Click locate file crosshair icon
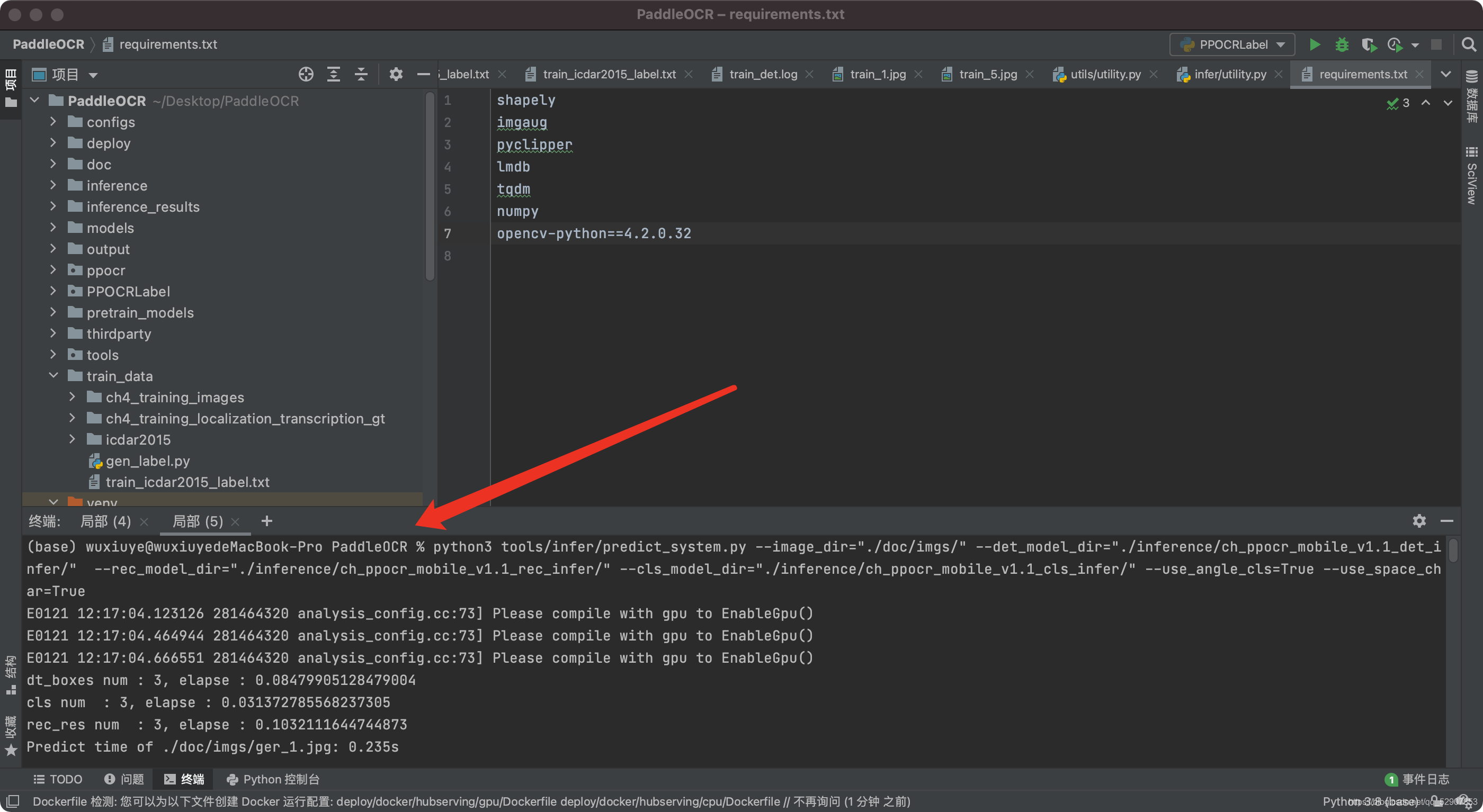 (x=306, y=74)
